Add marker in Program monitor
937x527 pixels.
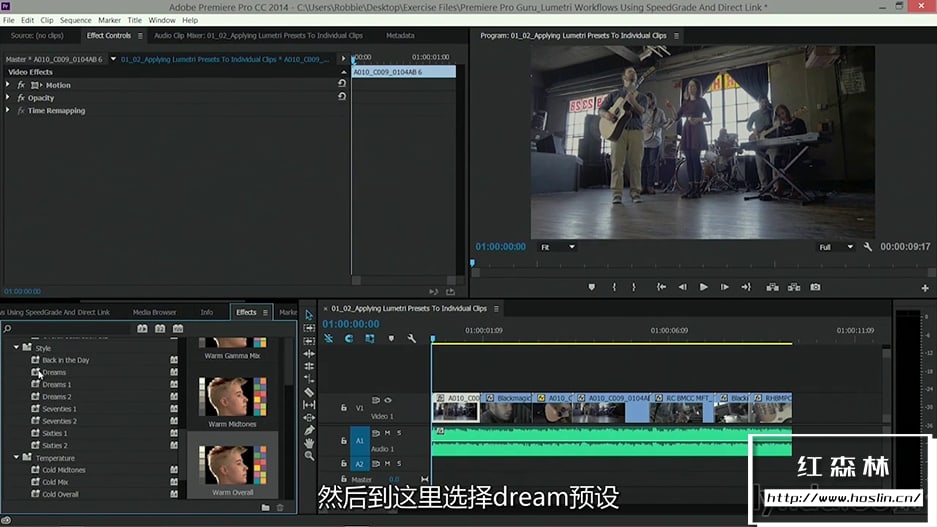(x=592, y=287)
